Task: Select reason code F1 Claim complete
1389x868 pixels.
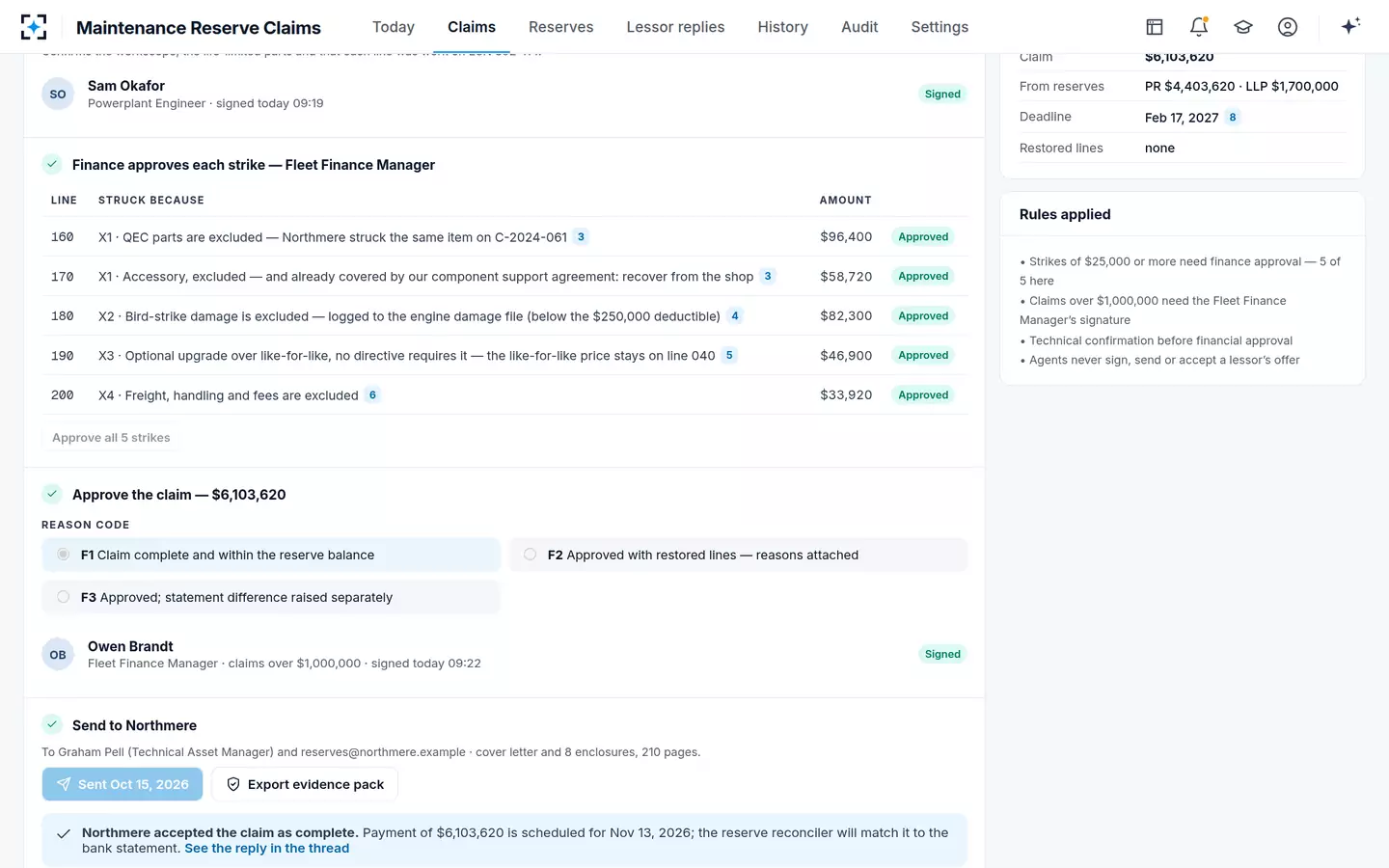Action: pyautogui.click(x=271, y=555)
